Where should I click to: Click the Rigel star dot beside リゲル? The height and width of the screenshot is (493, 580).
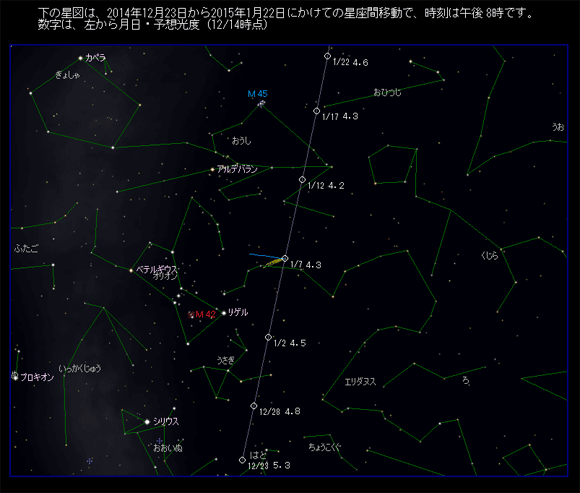[x=224, y=313]
